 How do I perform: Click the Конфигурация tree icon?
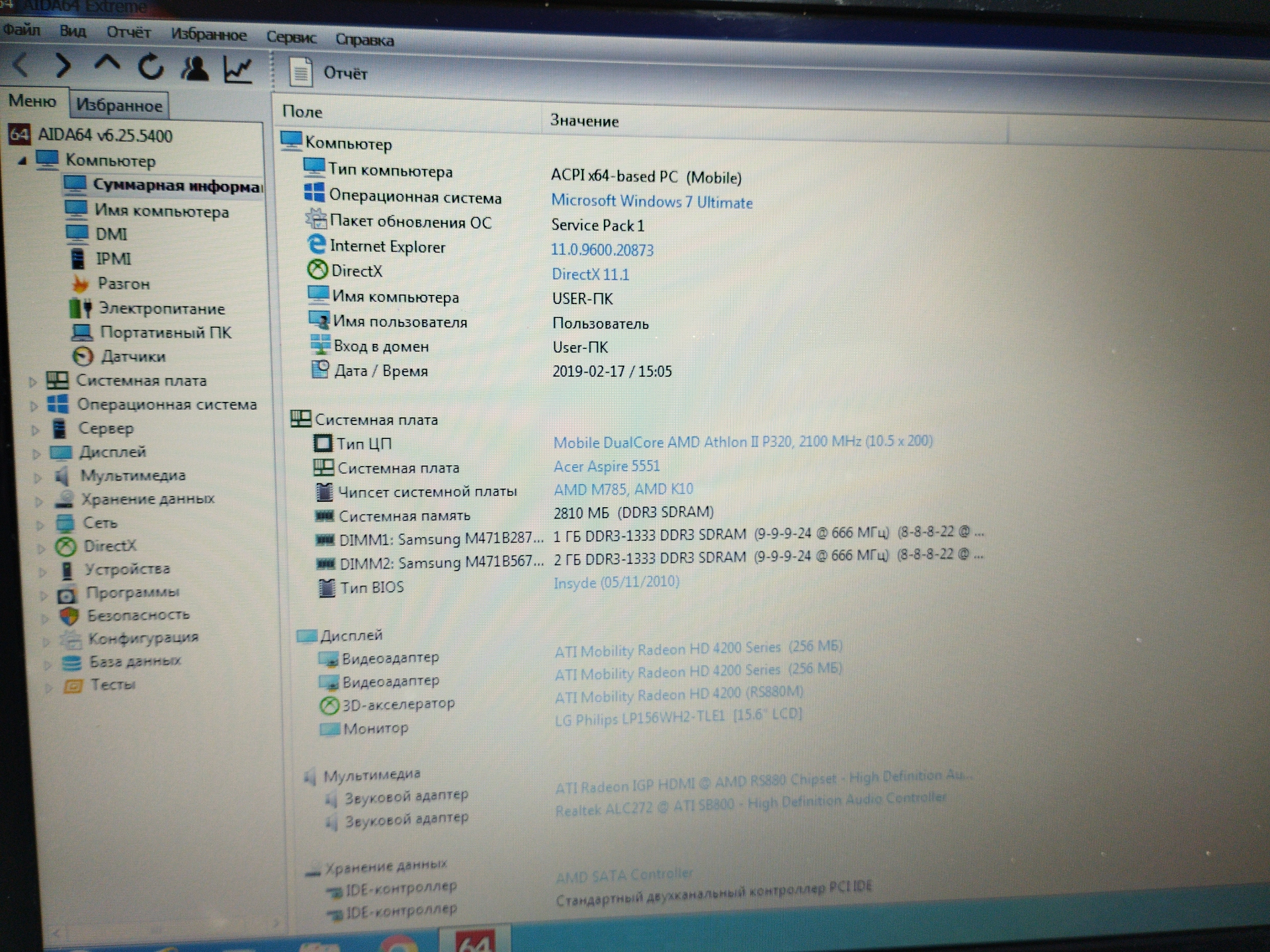pyautogui.click(x=70, y=639)
